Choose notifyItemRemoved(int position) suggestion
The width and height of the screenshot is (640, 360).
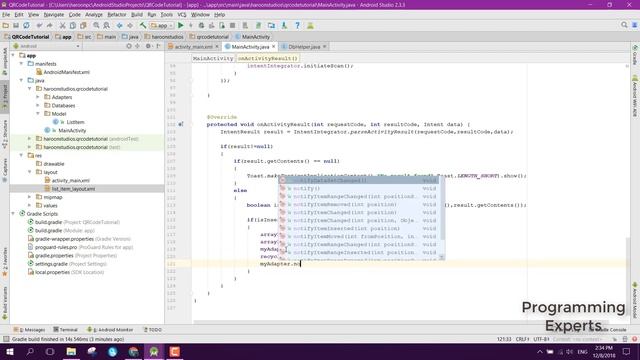coord(359,204)
